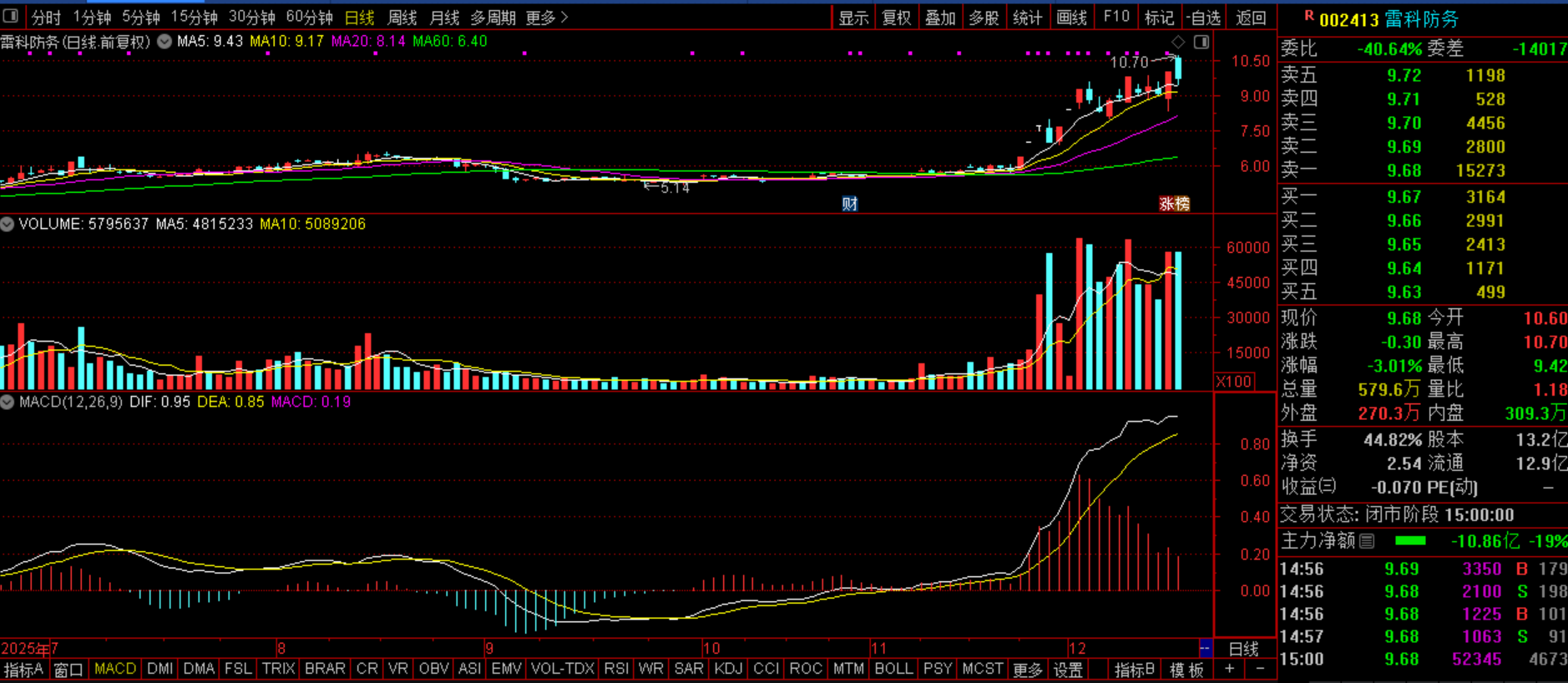Switch to the 30分钟 chart
The width and height of the screenshot is (1568, 683).
tap(252, 18)
